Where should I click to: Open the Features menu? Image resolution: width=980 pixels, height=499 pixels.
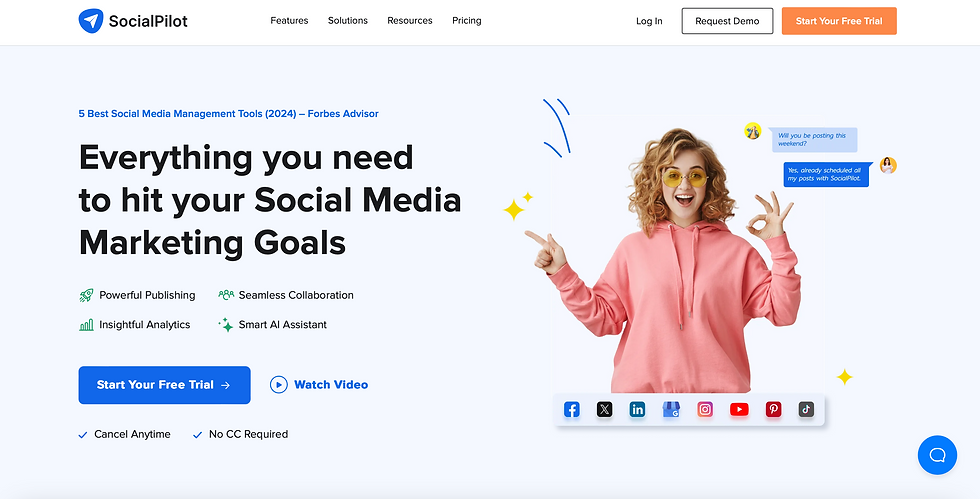point(289,21)
